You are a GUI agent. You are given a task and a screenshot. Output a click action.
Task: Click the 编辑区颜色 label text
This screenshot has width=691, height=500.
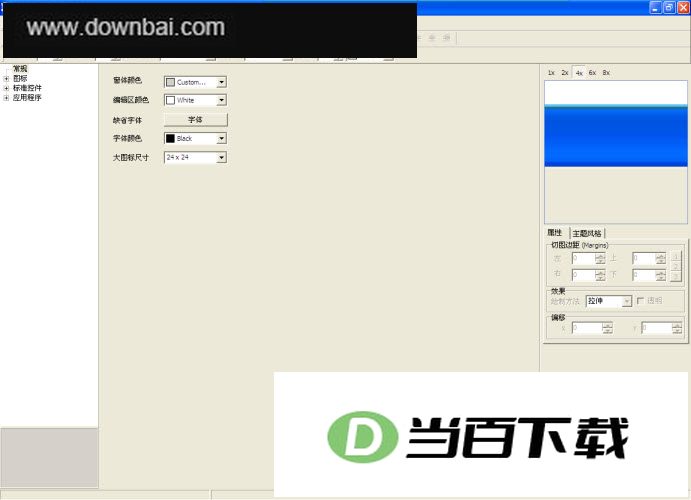[131, 100]
